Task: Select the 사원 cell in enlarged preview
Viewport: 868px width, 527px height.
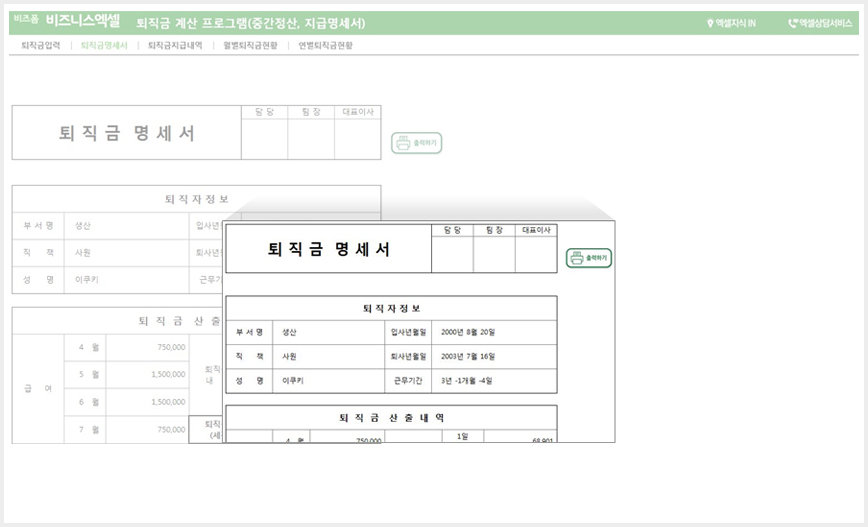Action: coord(329,356)
